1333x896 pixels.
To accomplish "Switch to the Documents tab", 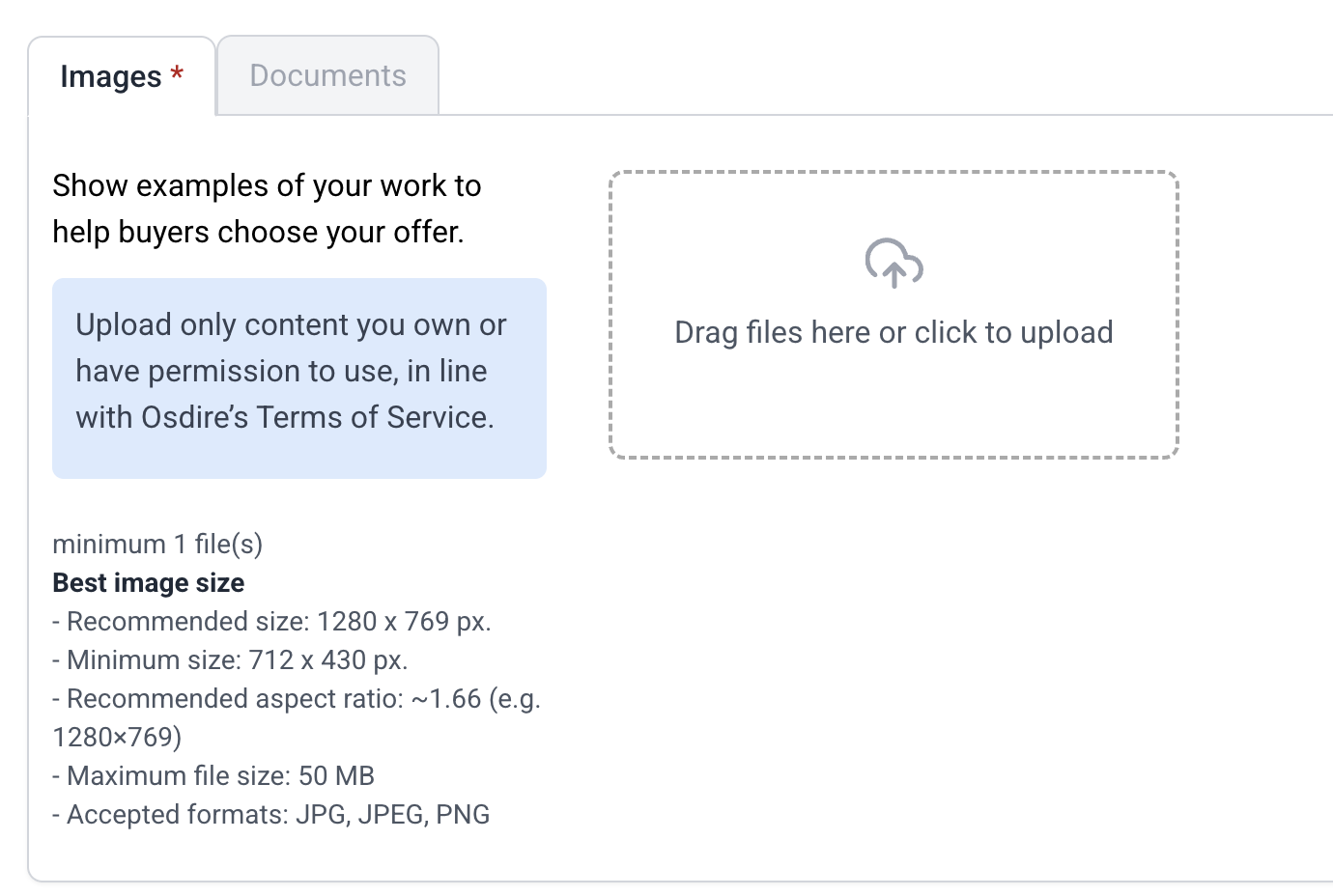I will pos(327,76).
